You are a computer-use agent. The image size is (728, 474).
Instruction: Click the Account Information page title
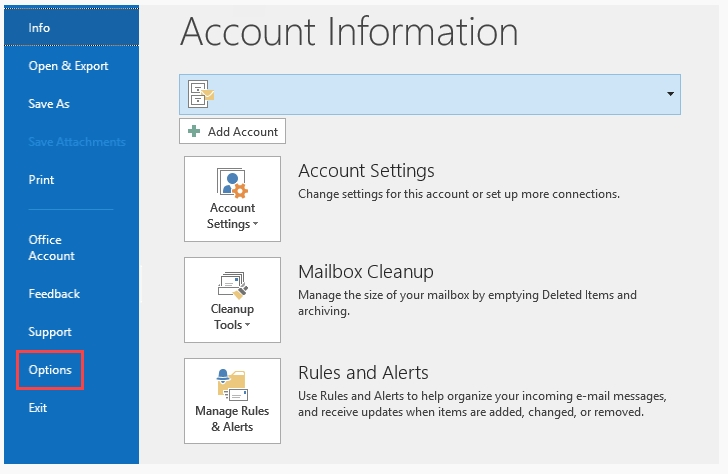pyautogui.click(x=349, y=32)
